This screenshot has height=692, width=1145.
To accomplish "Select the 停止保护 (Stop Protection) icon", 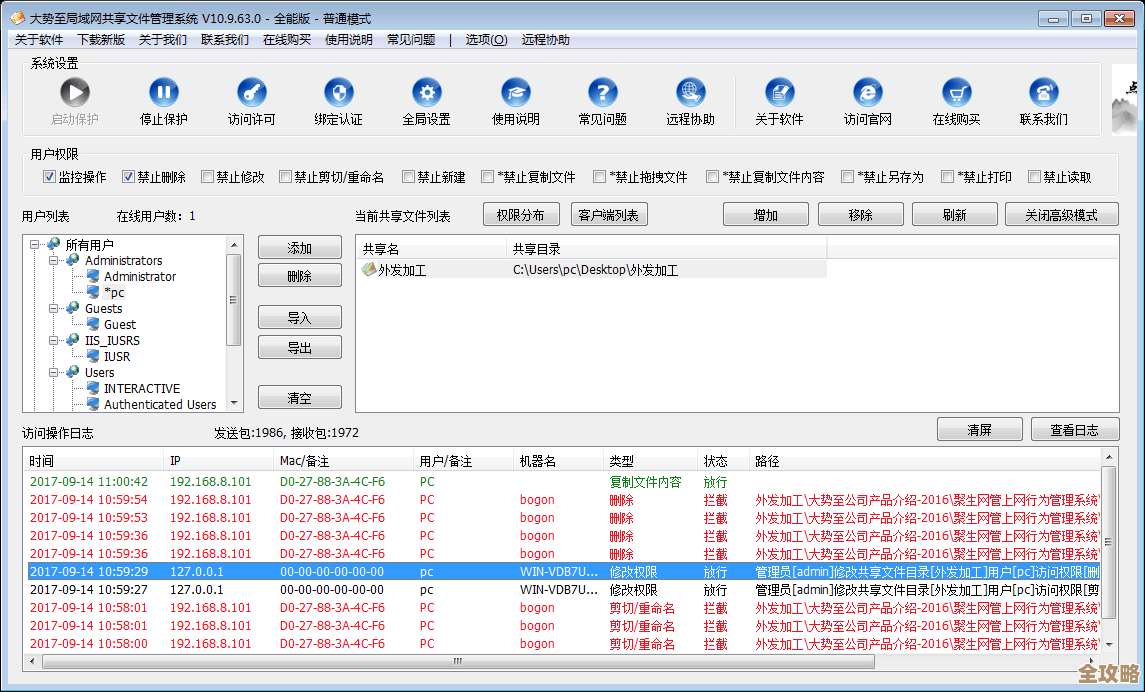I will coord(162,100).
